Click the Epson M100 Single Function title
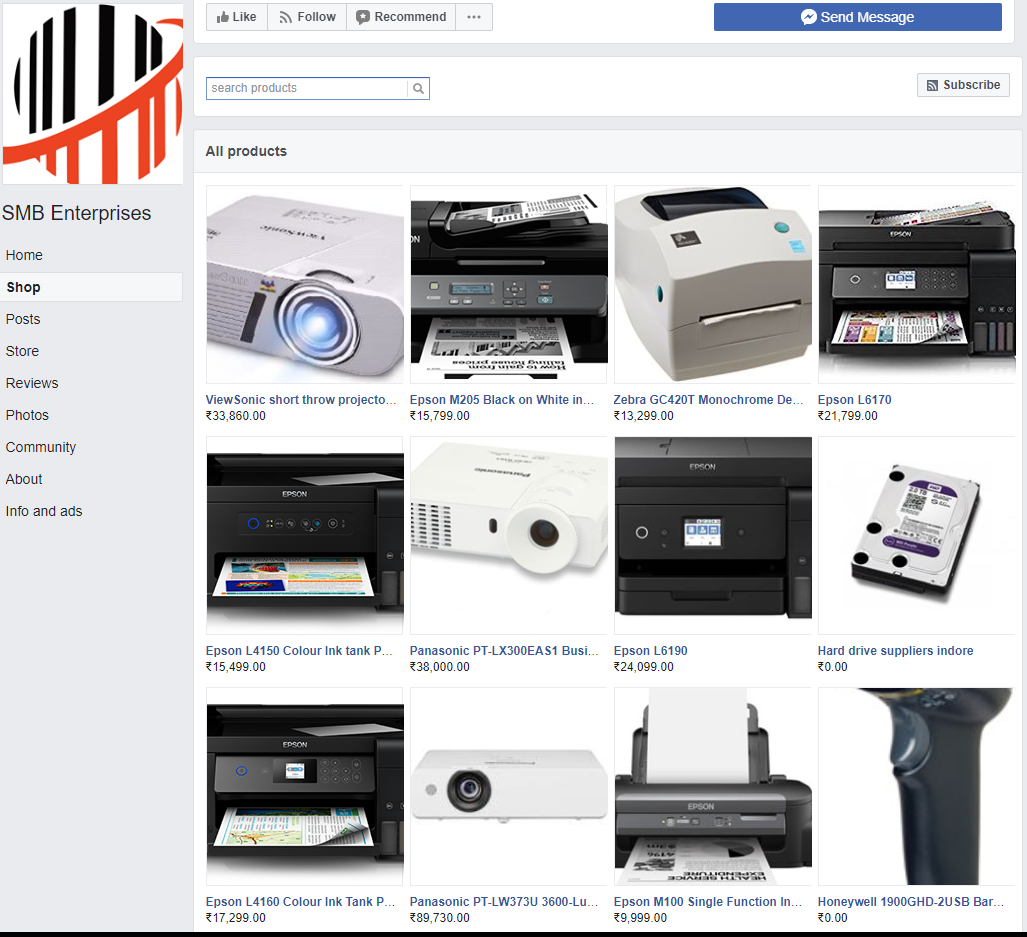Image resolution: width=1027 pixels, height=937 pixels. [707, 902]
